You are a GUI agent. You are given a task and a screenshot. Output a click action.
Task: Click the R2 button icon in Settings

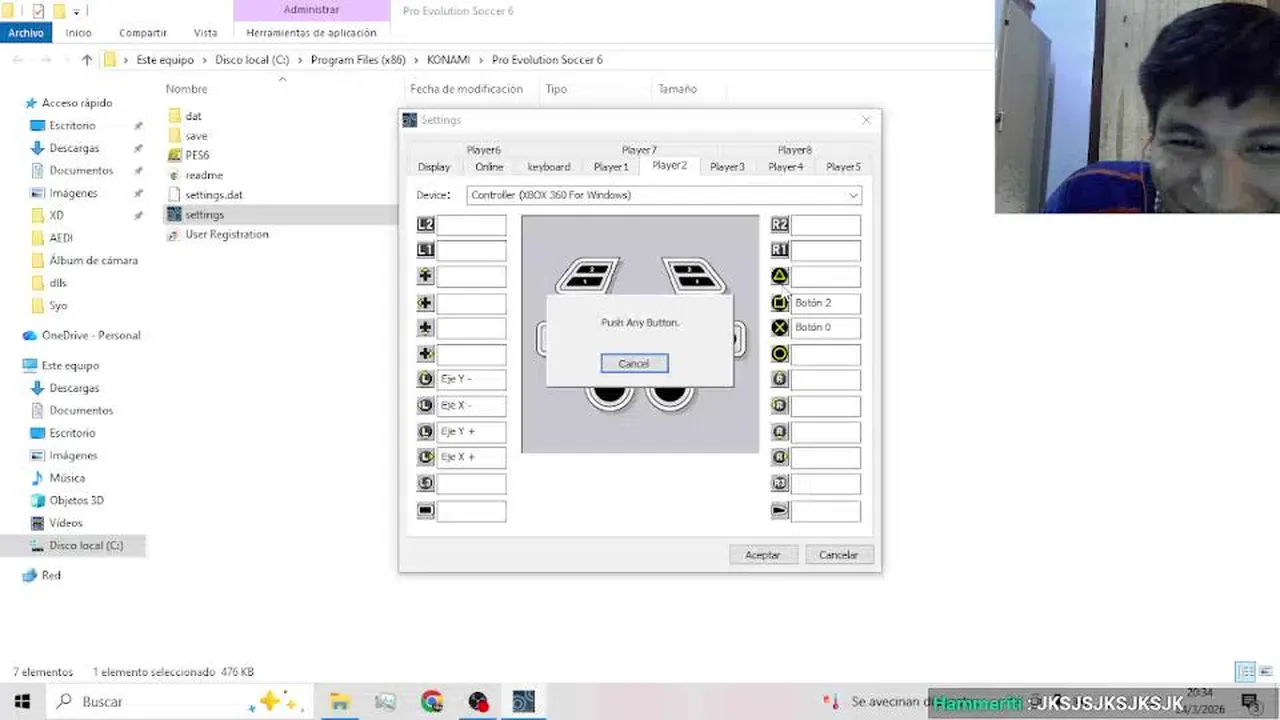(780, 225)
